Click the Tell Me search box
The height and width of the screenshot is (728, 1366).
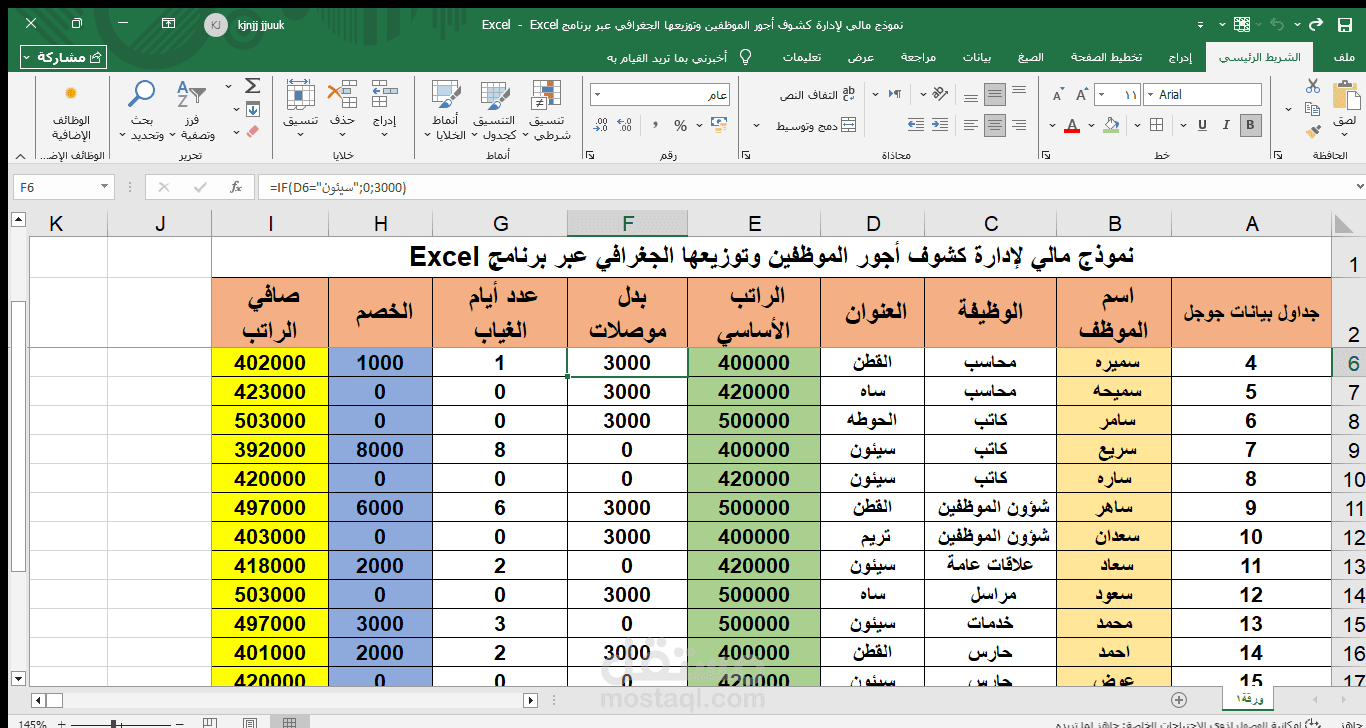pyautogui.click(x=677, y=57)
